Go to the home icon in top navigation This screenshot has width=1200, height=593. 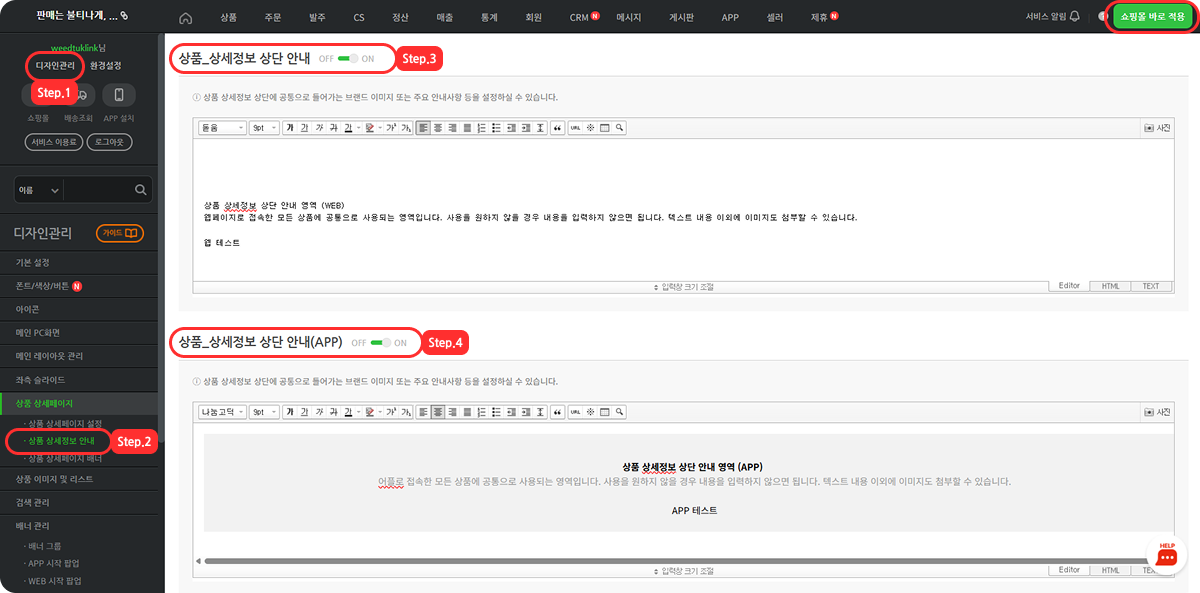pos(185,18)
